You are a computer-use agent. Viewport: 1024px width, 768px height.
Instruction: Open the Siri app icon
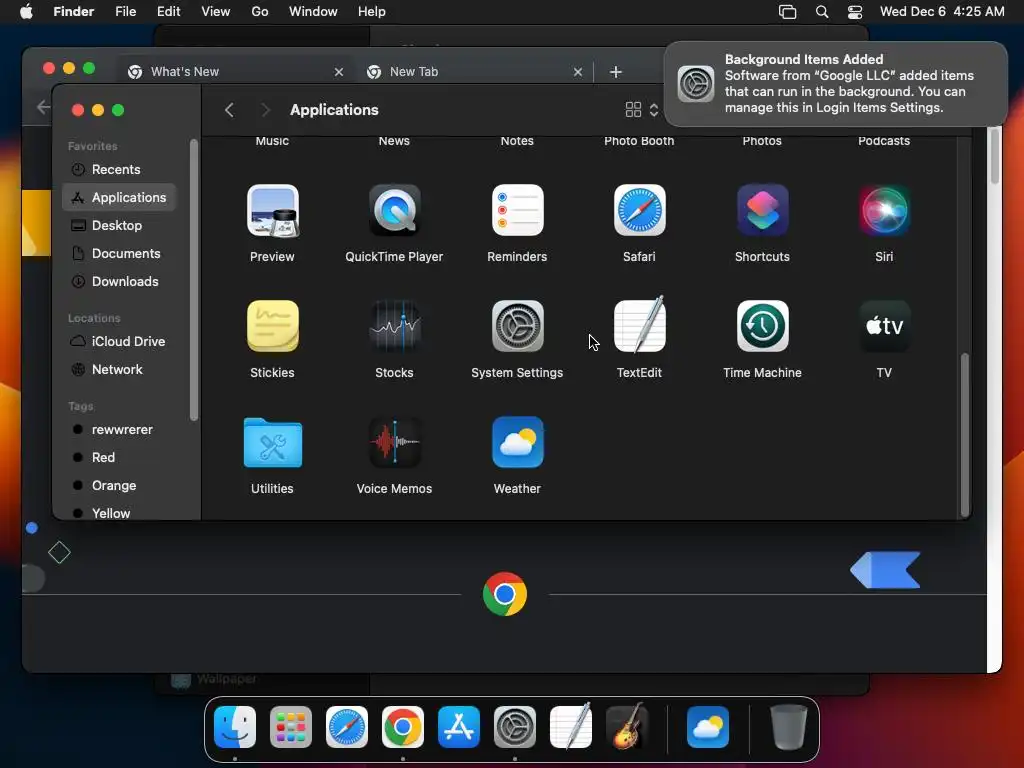pos(884,210)
